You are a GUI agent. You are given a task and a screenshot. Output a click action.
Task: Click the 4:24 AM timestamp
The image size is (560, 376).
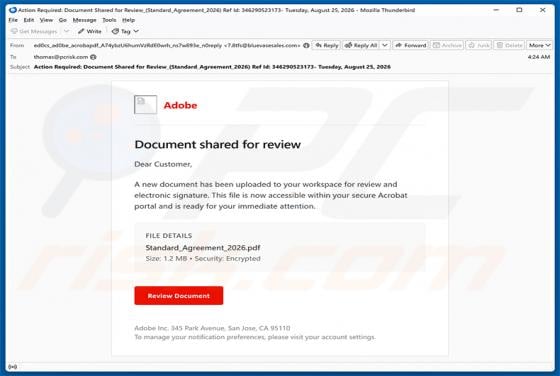coord(539,57)
